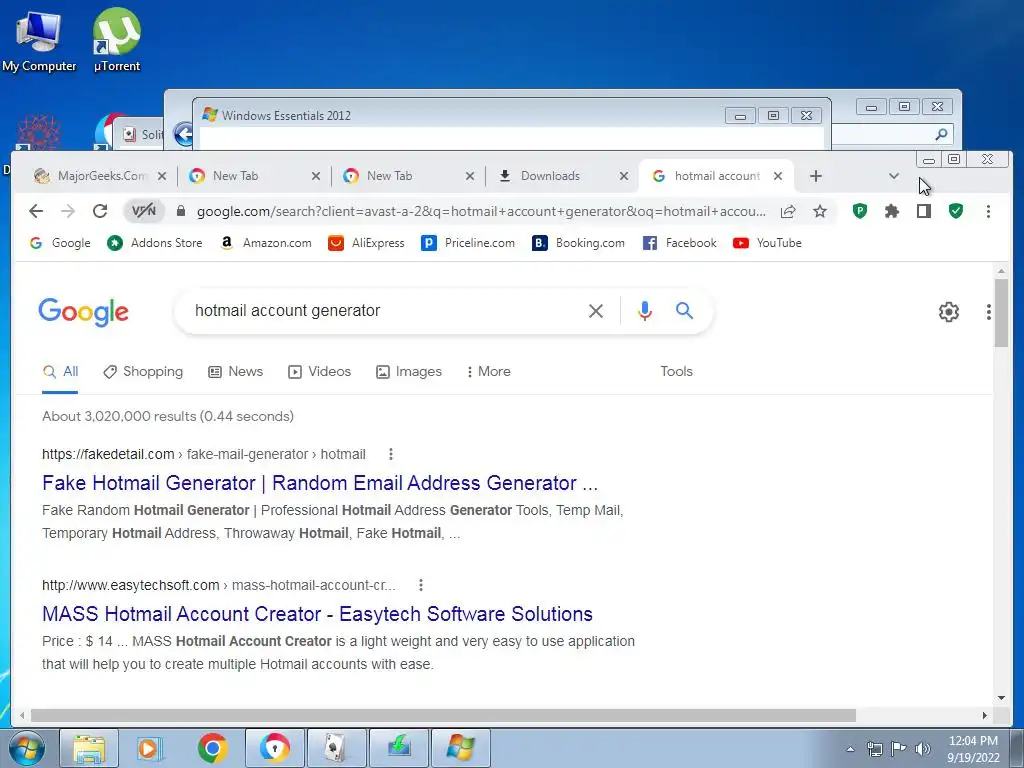Toggle the browser side panel
Screen dimensions: 1024x768
(x=923, y=211)
